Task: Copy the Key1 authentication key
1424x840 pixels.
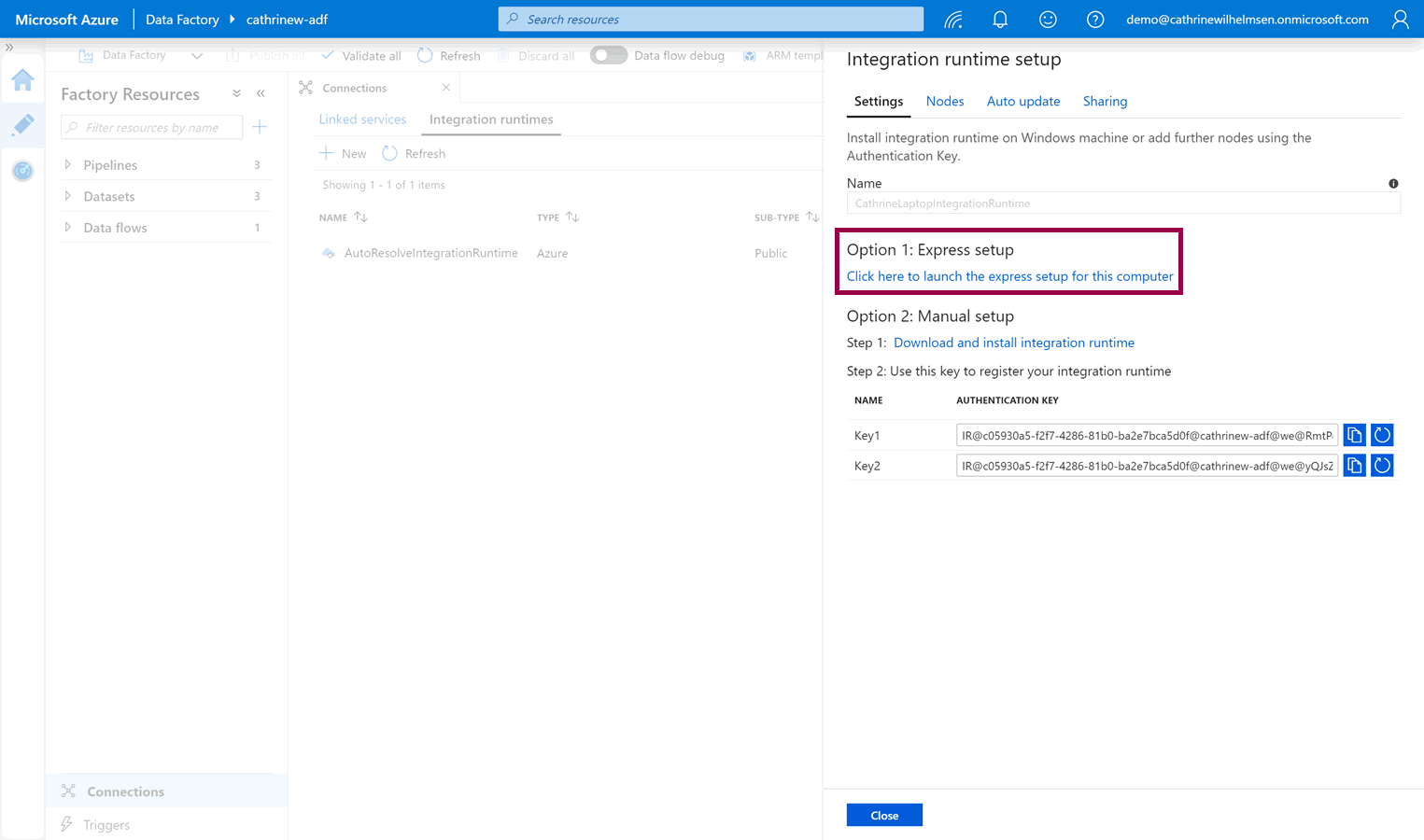Action: click(1354, 435)
